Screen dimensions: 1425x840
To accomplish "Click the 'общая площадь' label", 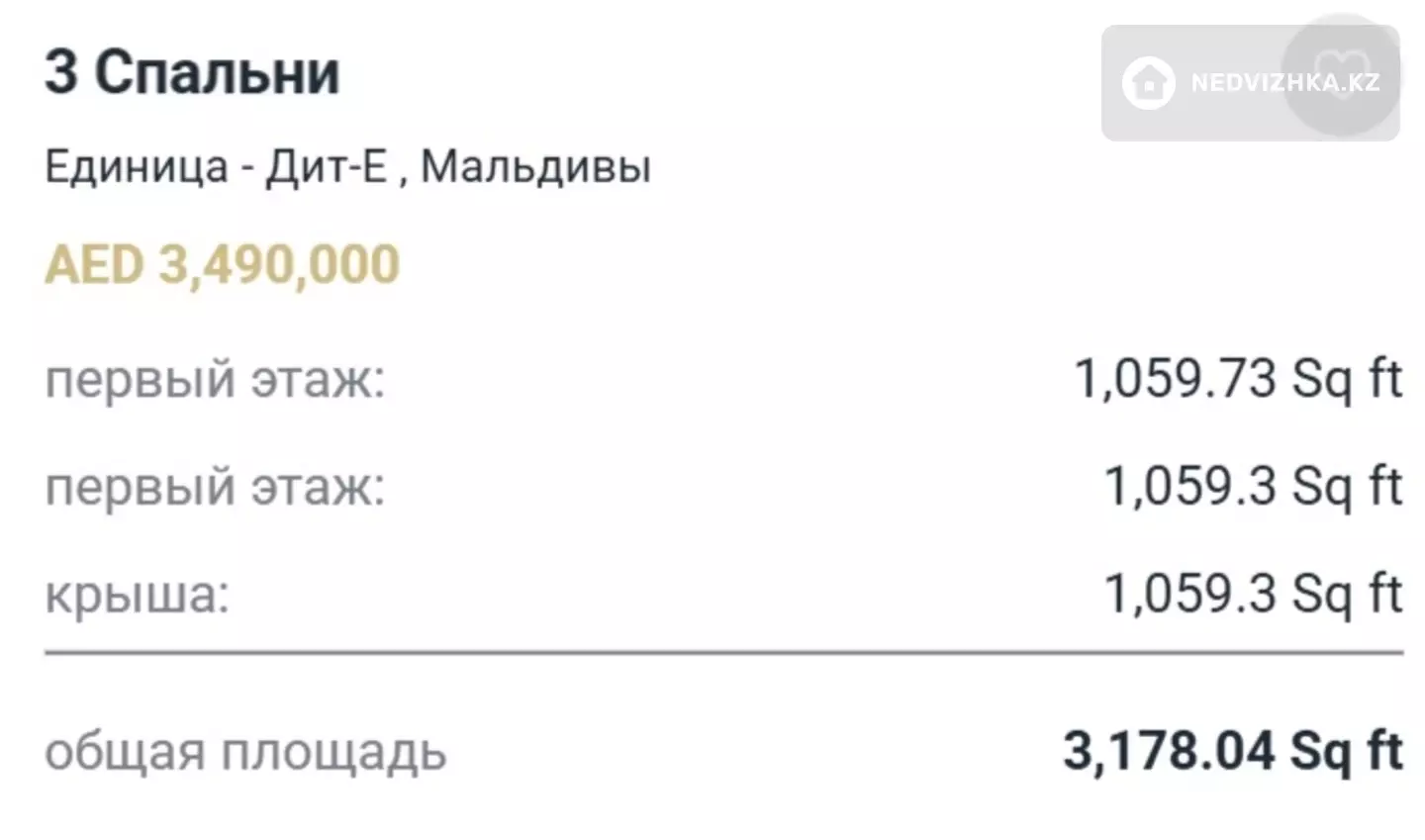I will coord(245,752).
